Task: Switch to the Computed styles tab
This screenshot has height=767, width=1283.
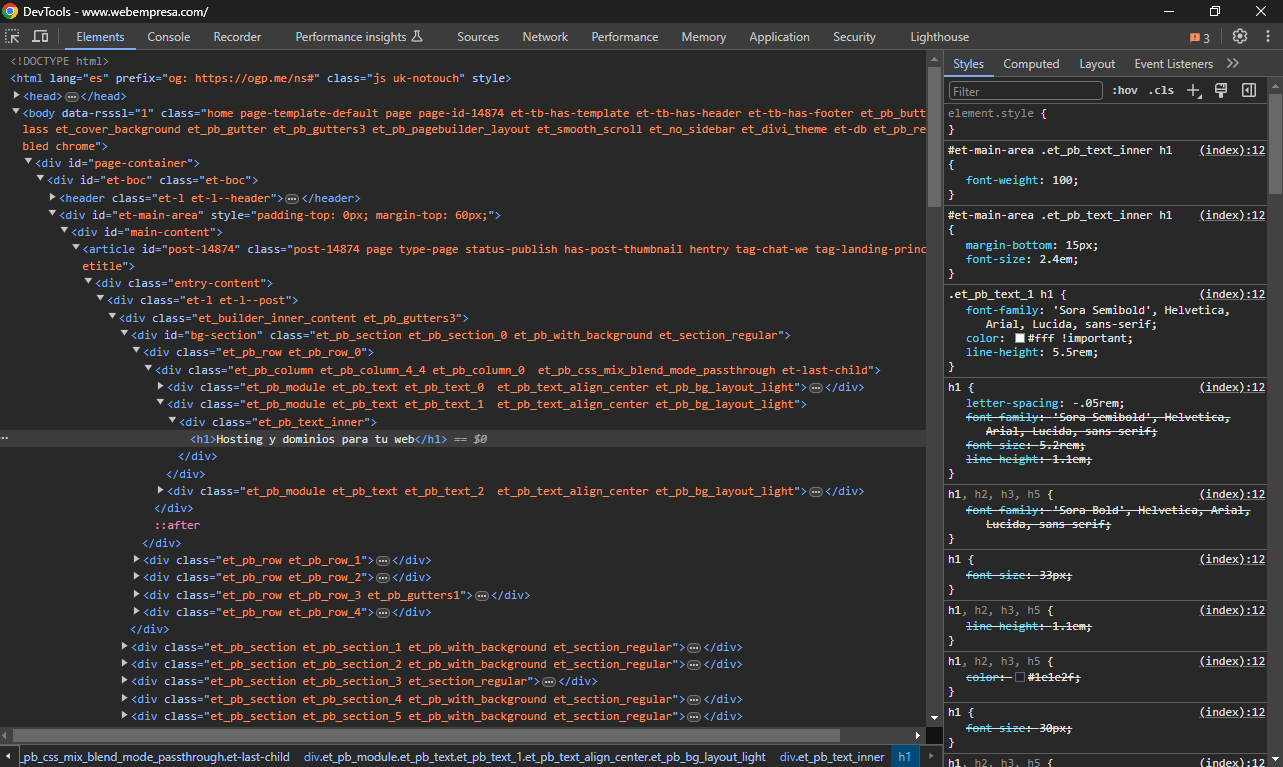Action: [1031, 63]
